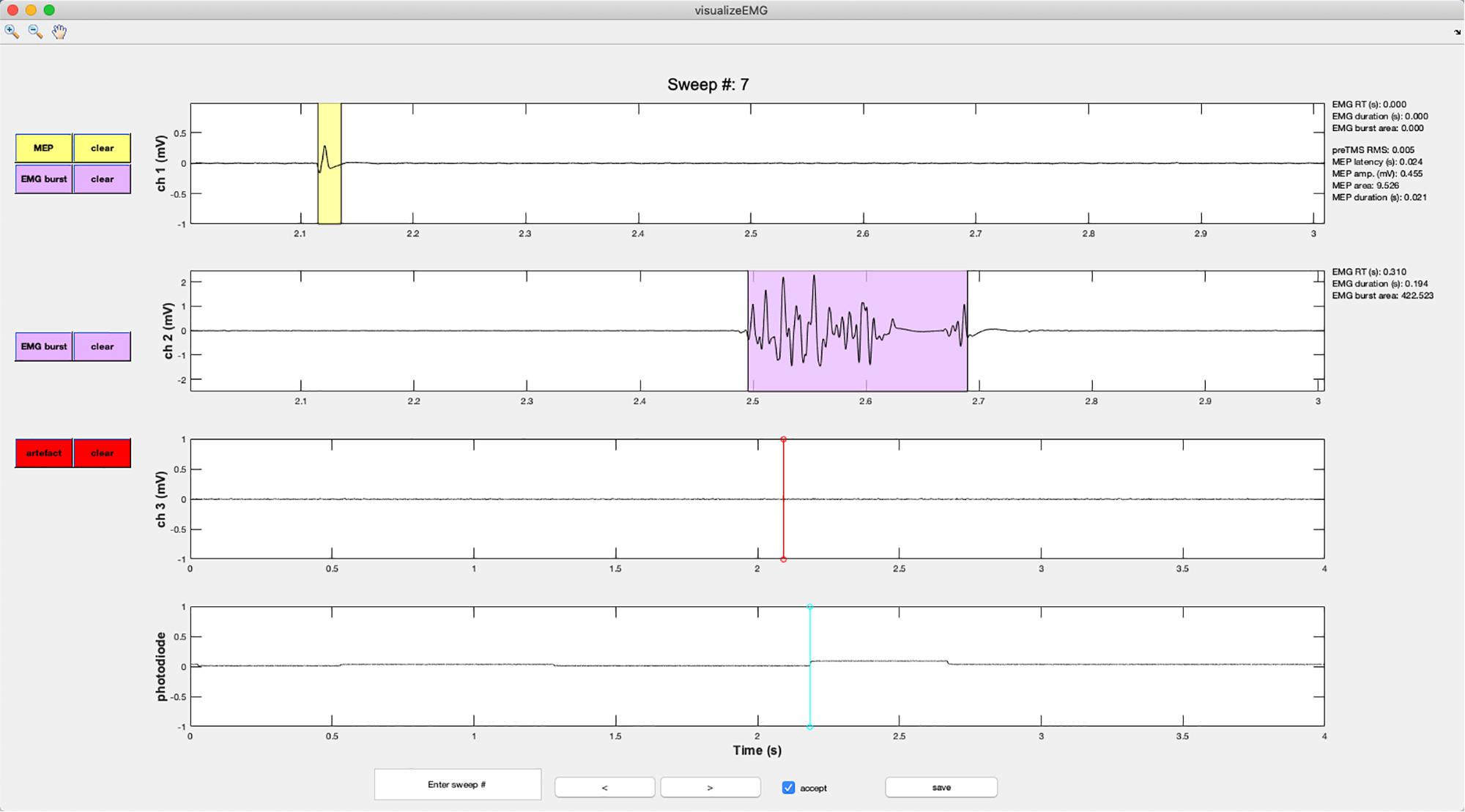This screenshot has width=1465, height=812.
Task: Click the cyan photodiode onset marker line
Action: pos(810,667)
